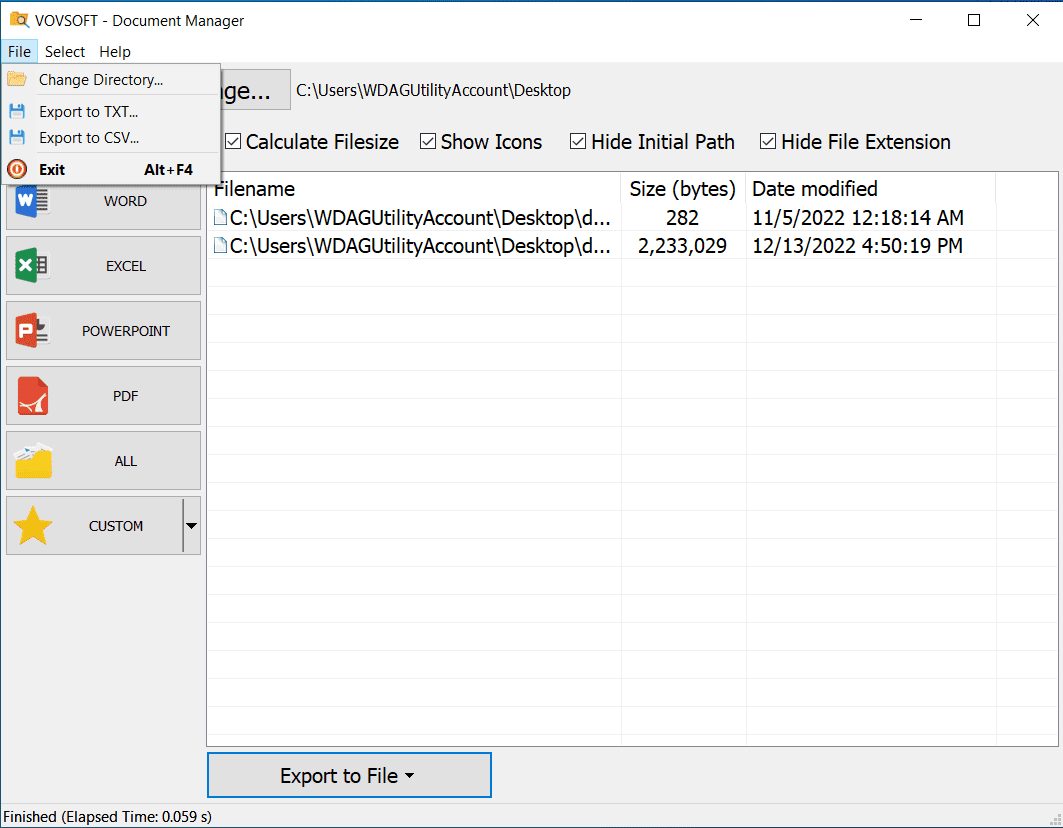Screen dimensions: 1063x828
Task: Select the file row with size 282
Action: 632,218
